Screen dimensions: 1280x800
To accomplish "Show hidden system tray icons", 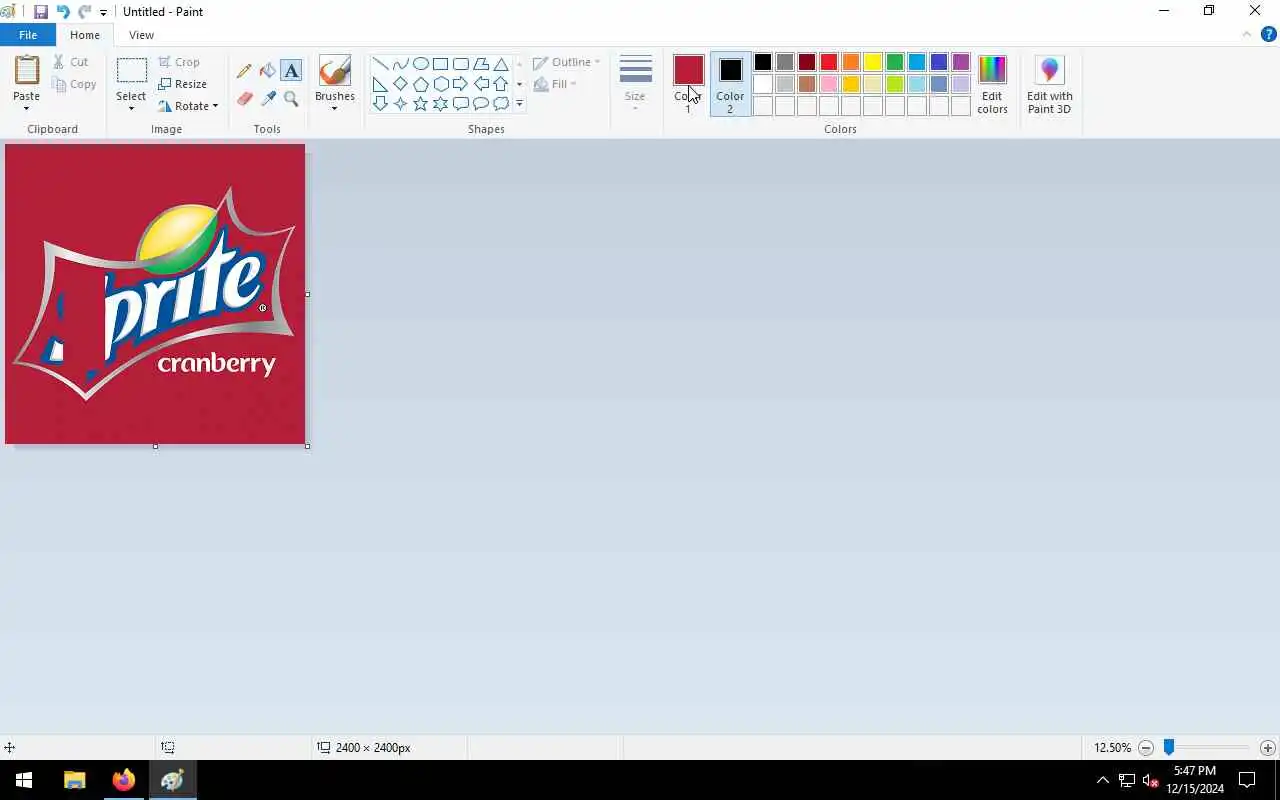I will [1103, 780].
